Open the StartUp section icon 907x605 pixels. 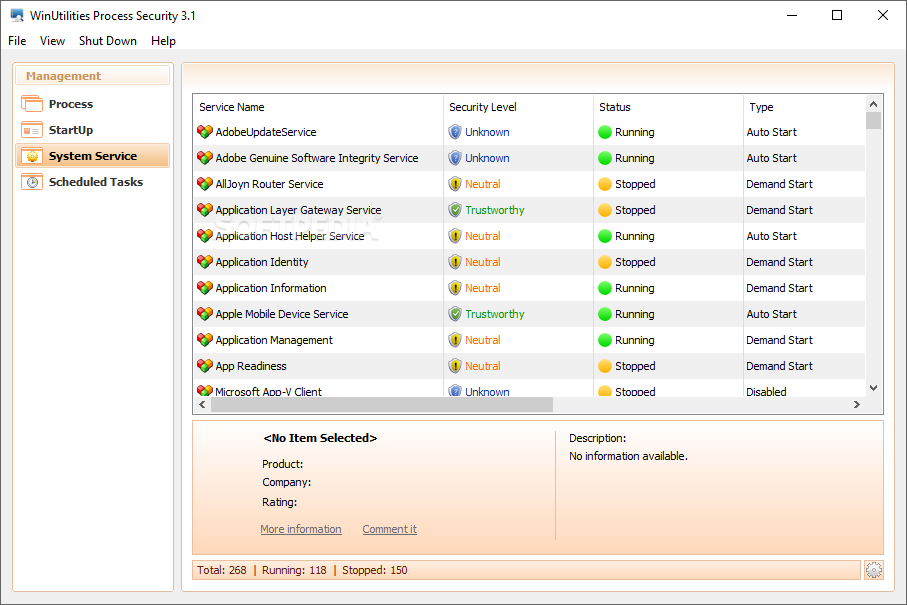[x=32, y=130]
